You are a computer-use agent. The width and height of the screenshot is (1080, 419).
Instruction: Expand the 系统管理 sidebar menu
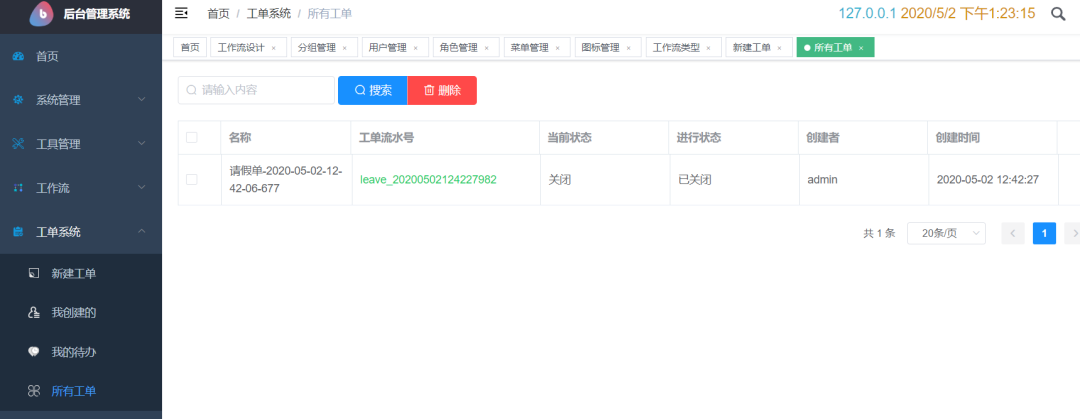pyautogui.click(x=141, y=100)
